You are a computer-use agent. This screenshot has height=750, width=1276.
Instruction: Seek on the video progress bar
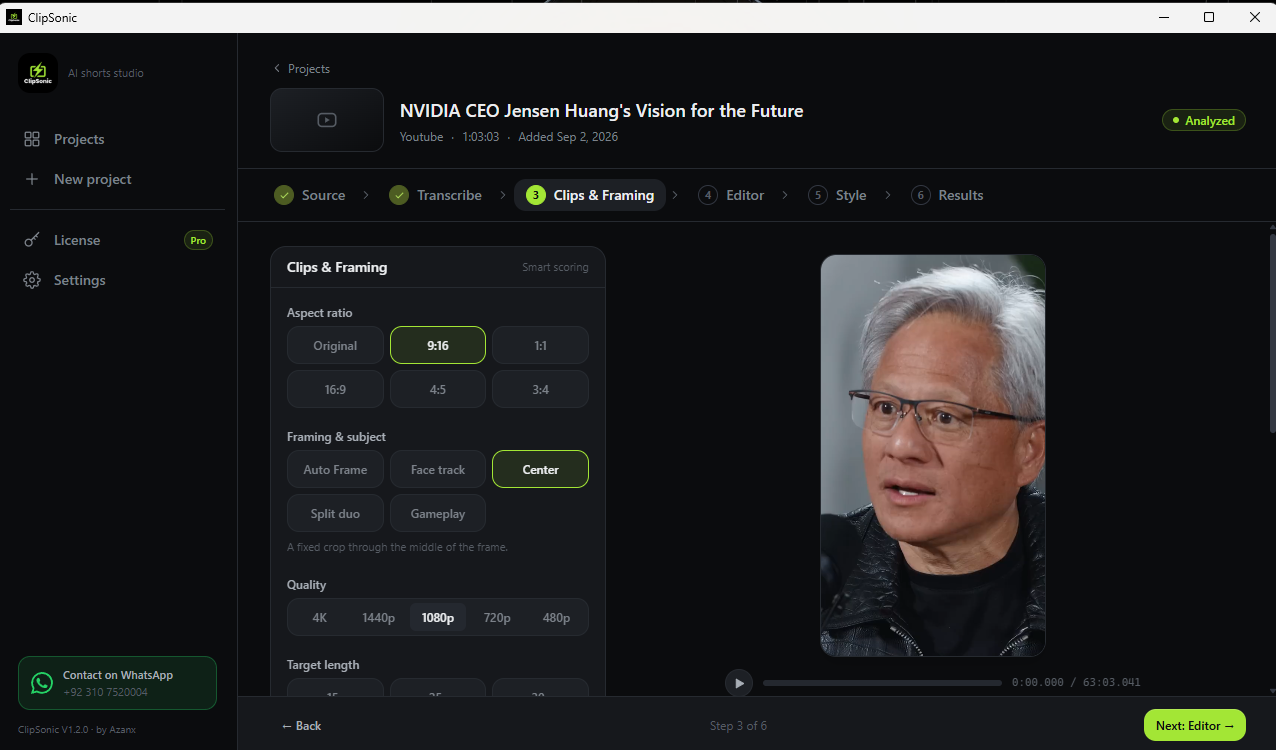coord(882,683)
